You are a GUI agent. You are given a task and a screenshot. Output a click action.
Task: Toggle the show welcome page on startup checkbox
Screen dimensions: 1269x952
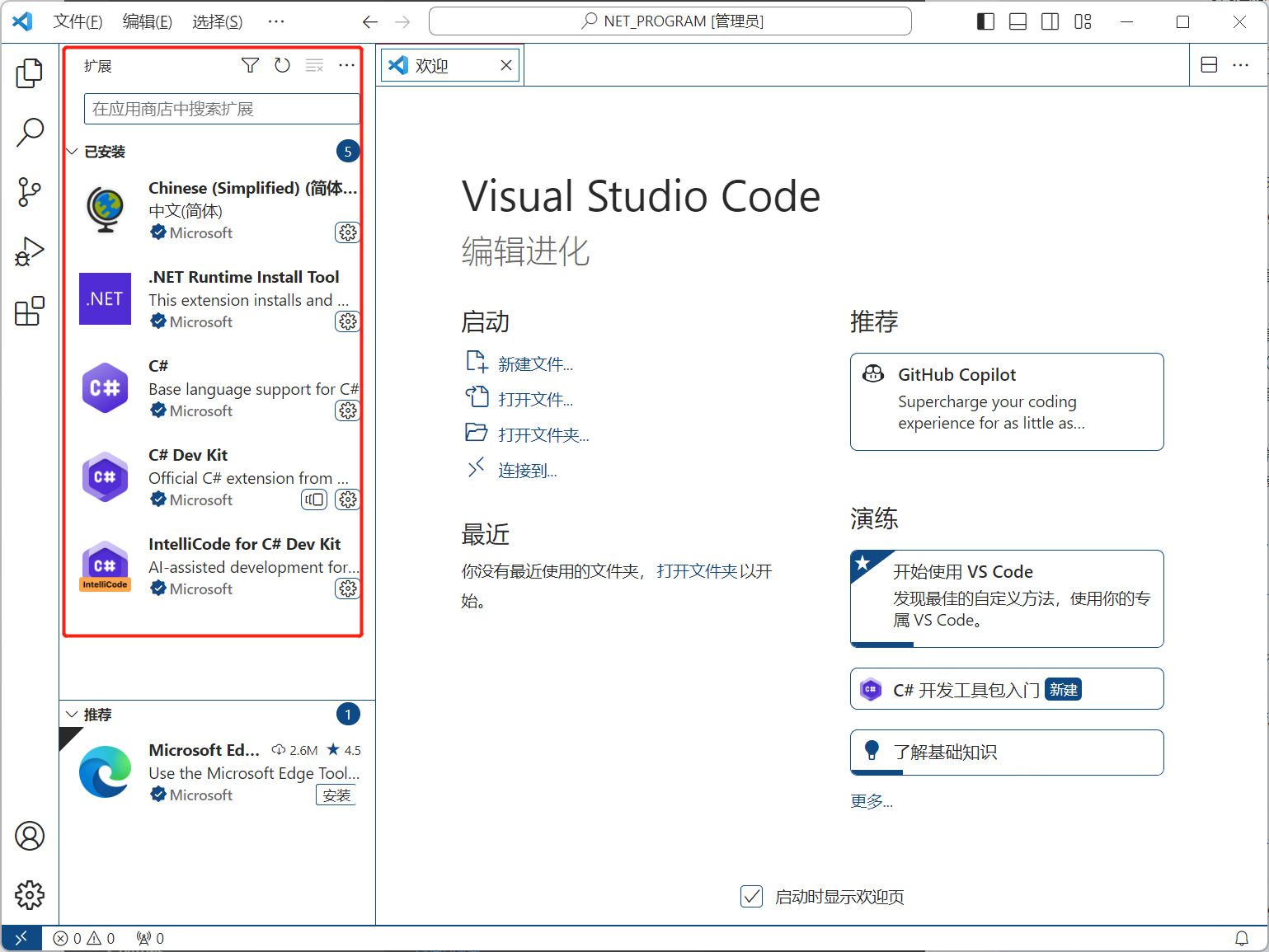click(751, 896)
